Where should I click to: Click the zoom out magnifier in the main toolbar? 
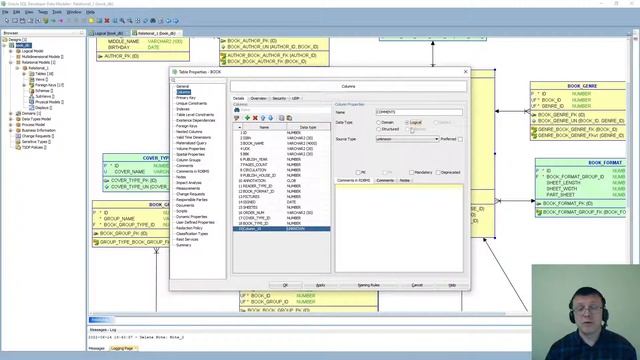[x=130, y=20]
